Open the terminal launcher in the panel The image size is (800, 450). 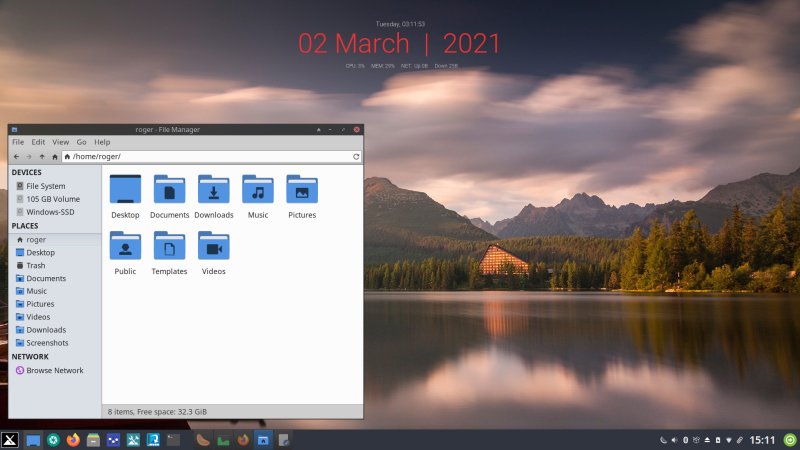tap(173, 440)
